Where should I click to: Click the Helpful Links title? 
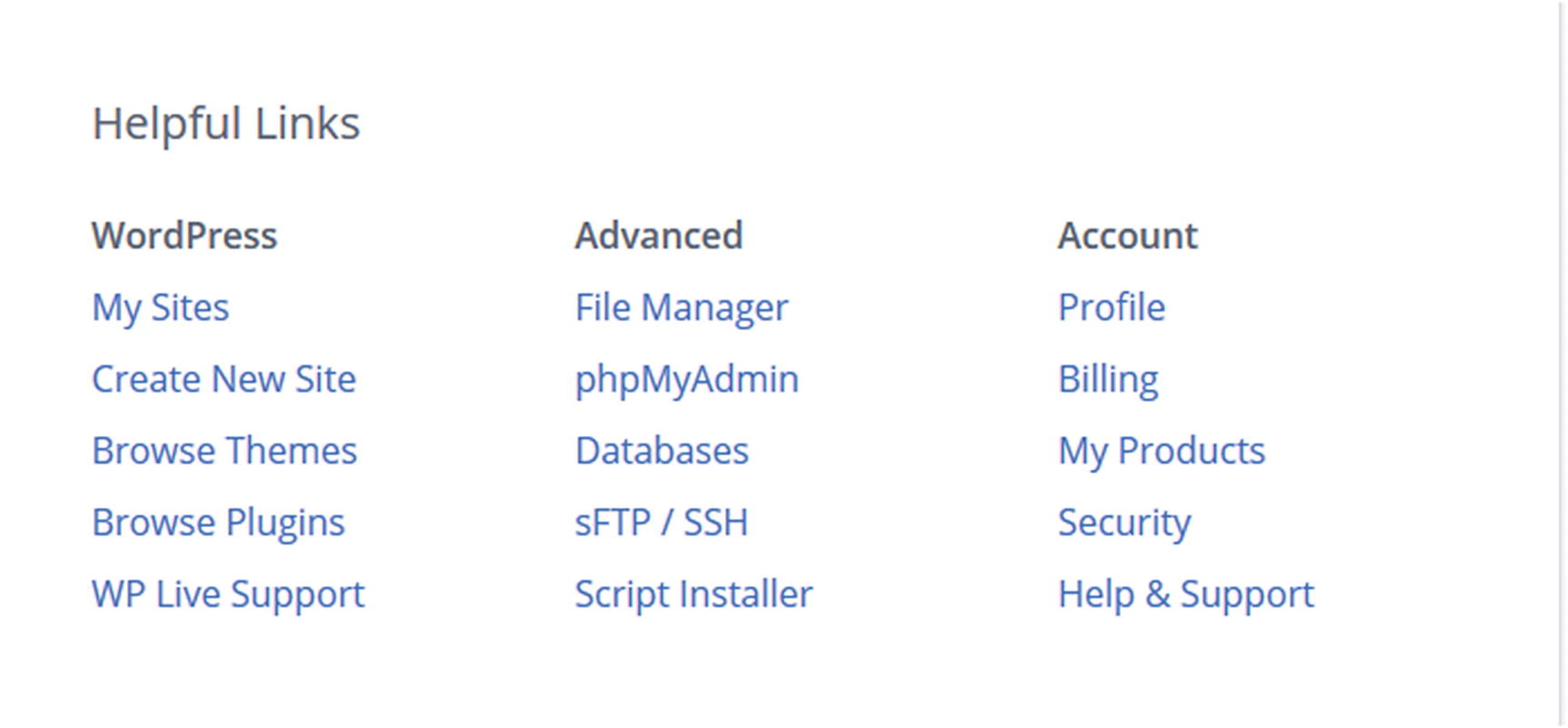click(x=225, y=124)
